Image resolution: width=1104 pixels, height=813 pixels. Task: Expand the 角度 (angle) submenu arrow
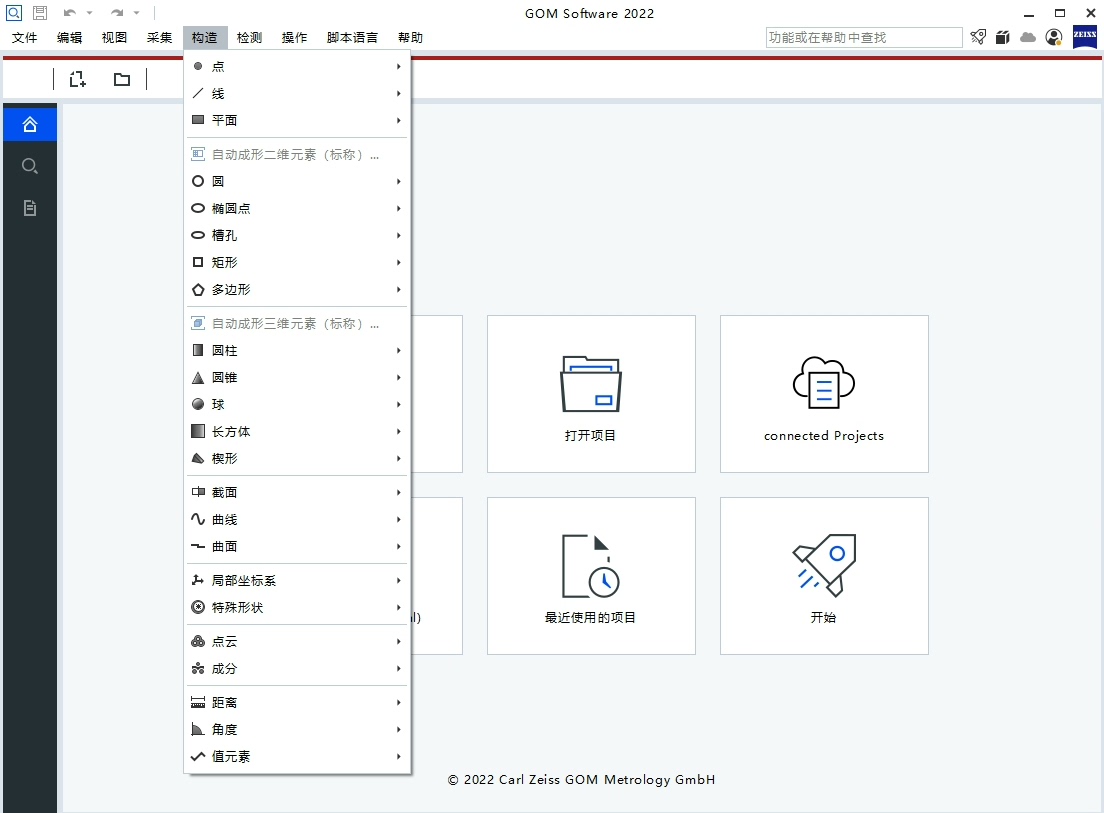(x=399, y=729)
